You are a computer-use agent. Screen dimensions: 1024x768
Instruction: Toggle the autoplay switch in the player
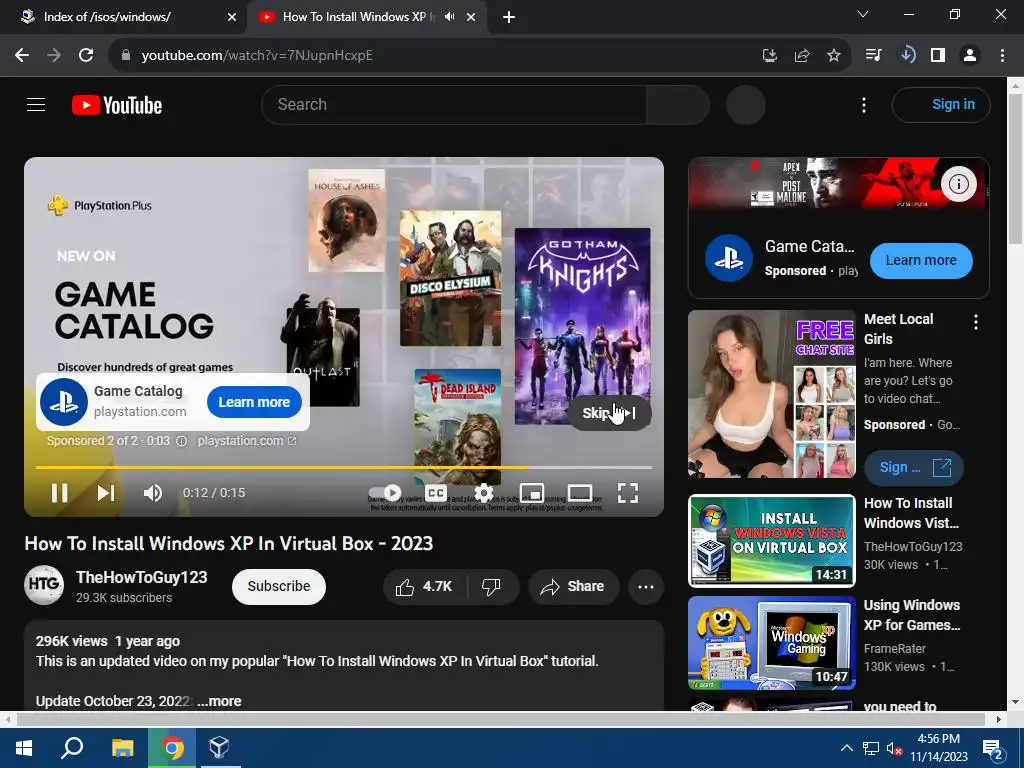click(385, 492)
